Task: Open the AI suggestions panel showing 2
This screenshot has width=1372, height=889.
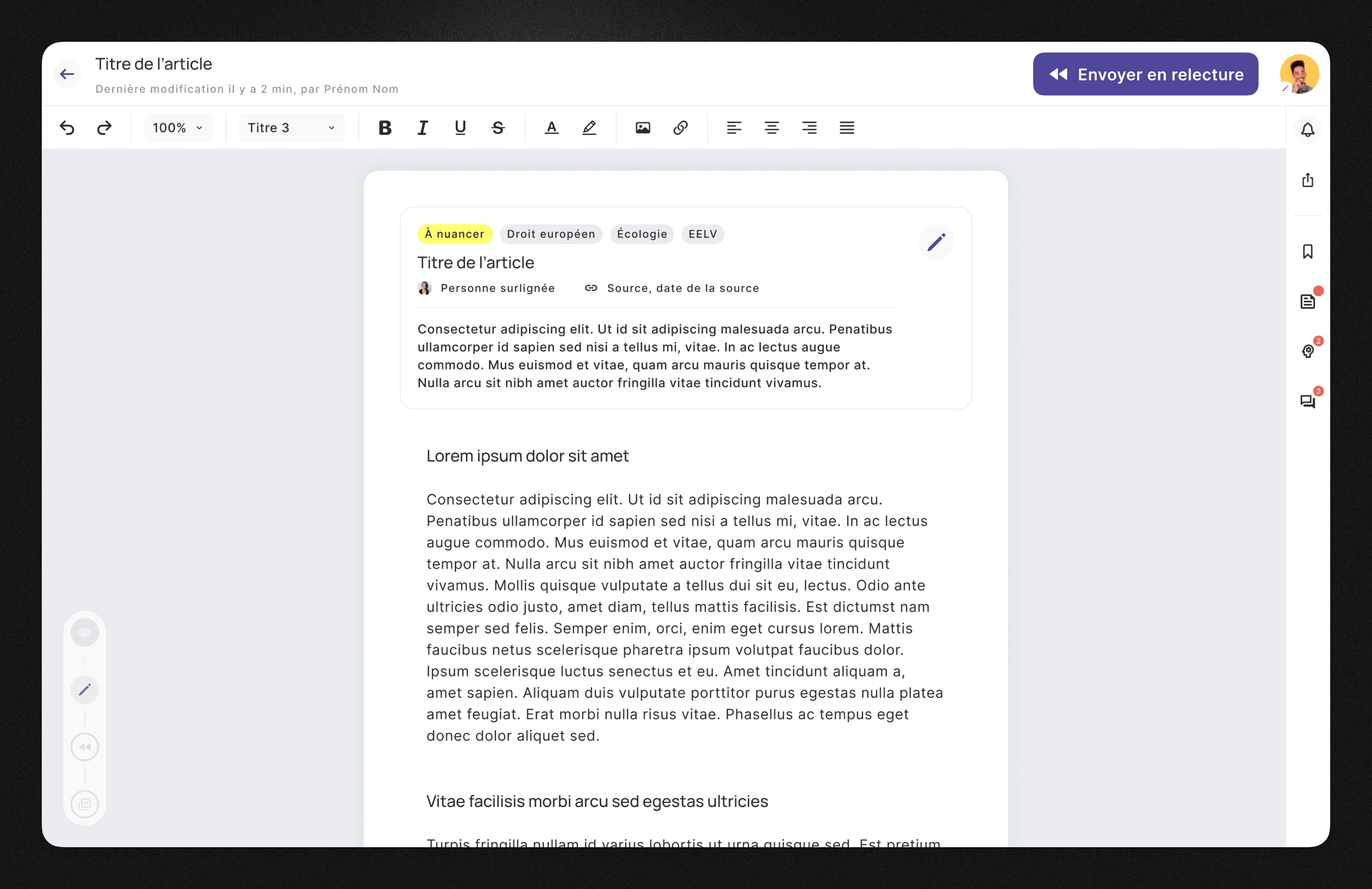Action: pyautogui.click(x=1307, y=351)
